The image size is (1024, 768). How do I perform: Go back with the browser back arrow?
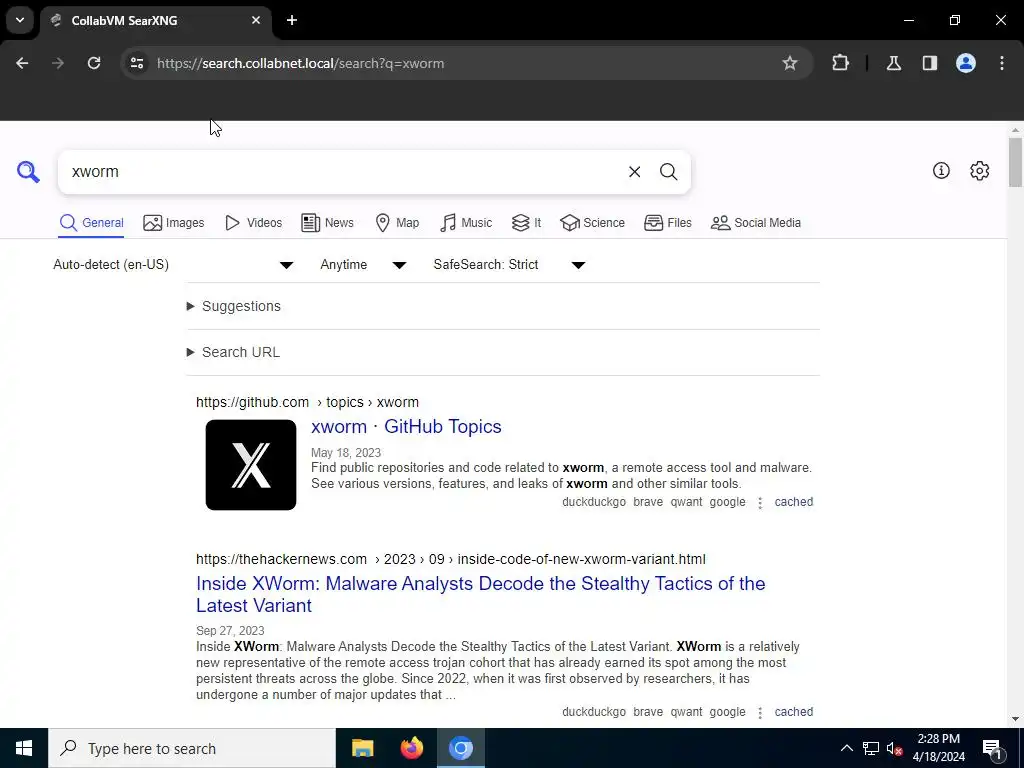(x=22, y=63)
